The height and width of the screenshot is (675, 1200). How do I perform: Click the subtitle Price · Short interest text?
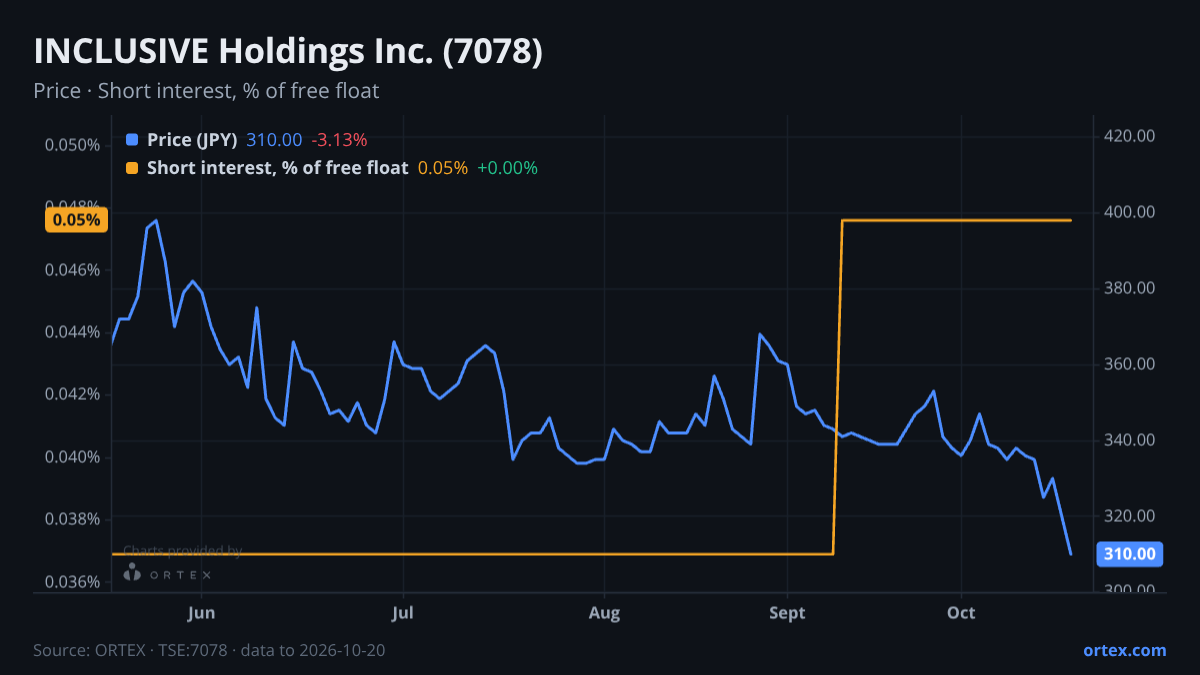click(x=206, y=91)
